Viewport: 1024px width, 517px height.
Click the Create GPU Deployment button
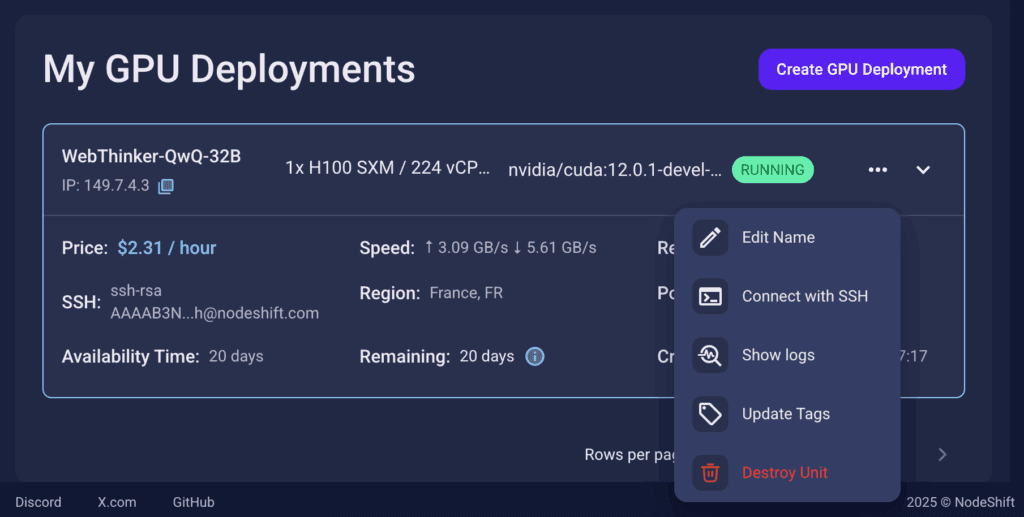coord(861,69)
